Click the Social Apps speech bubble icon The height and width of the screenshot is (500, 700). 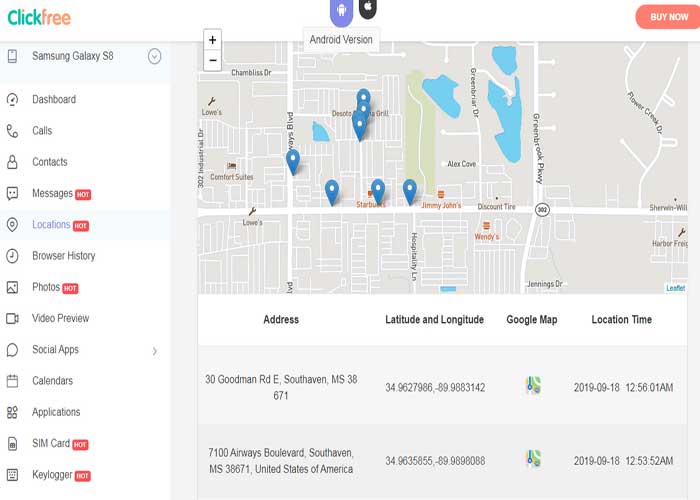(12, 350)
